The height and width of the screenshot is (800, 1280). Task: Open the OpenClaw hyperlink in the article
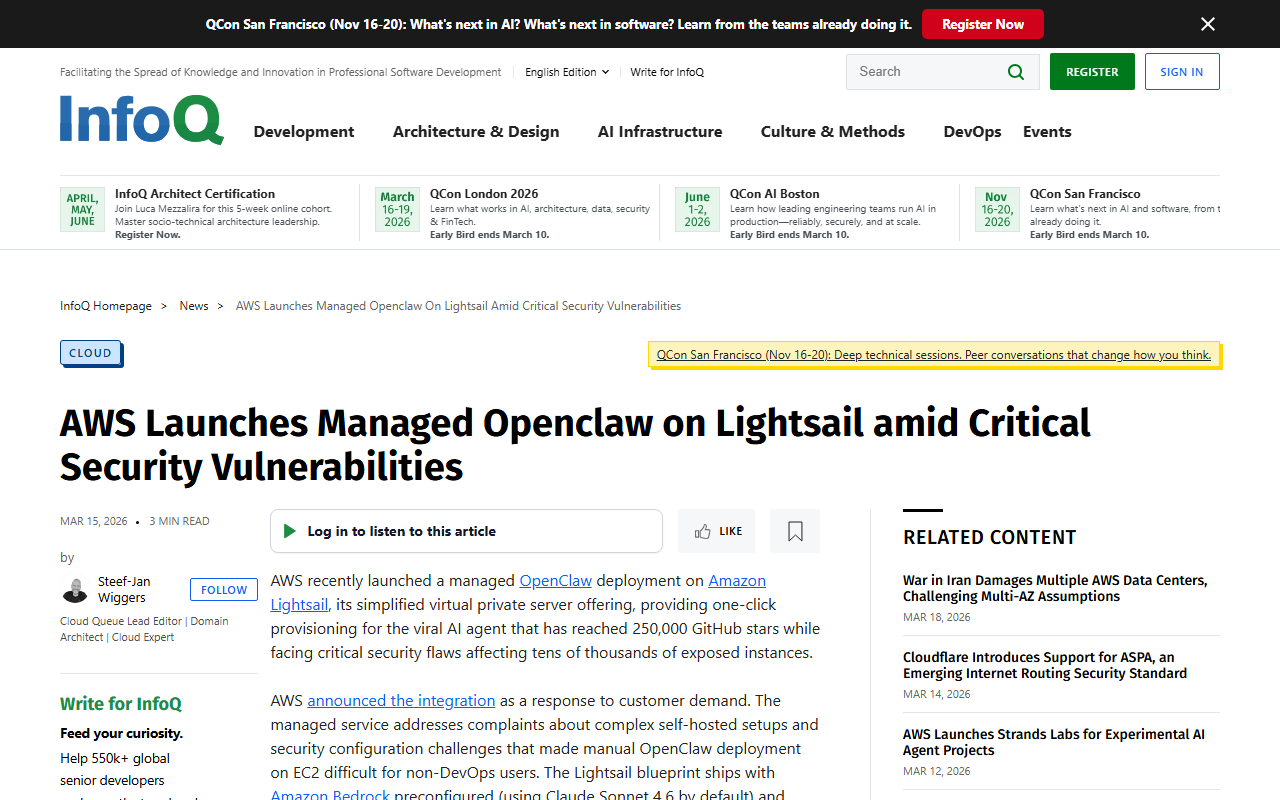[x=555, y=580]
